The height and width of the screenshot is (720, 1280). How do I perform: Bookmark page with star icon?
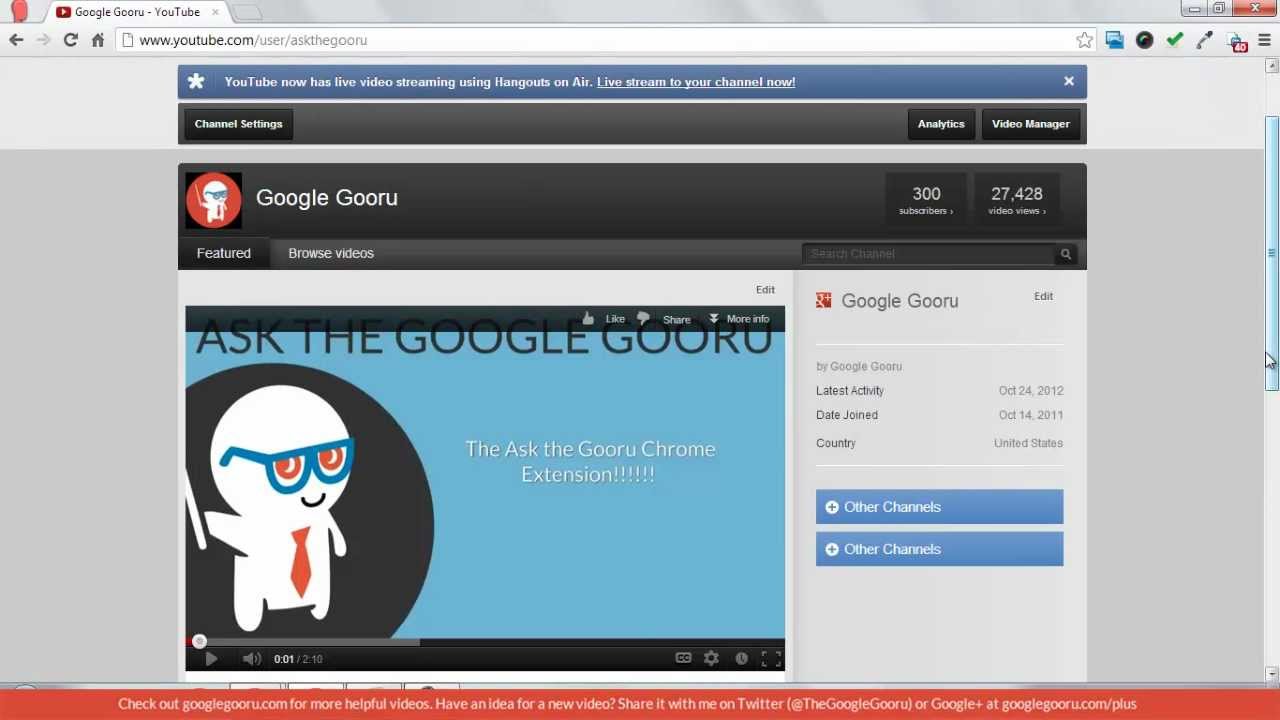[x=1085, y=40]
